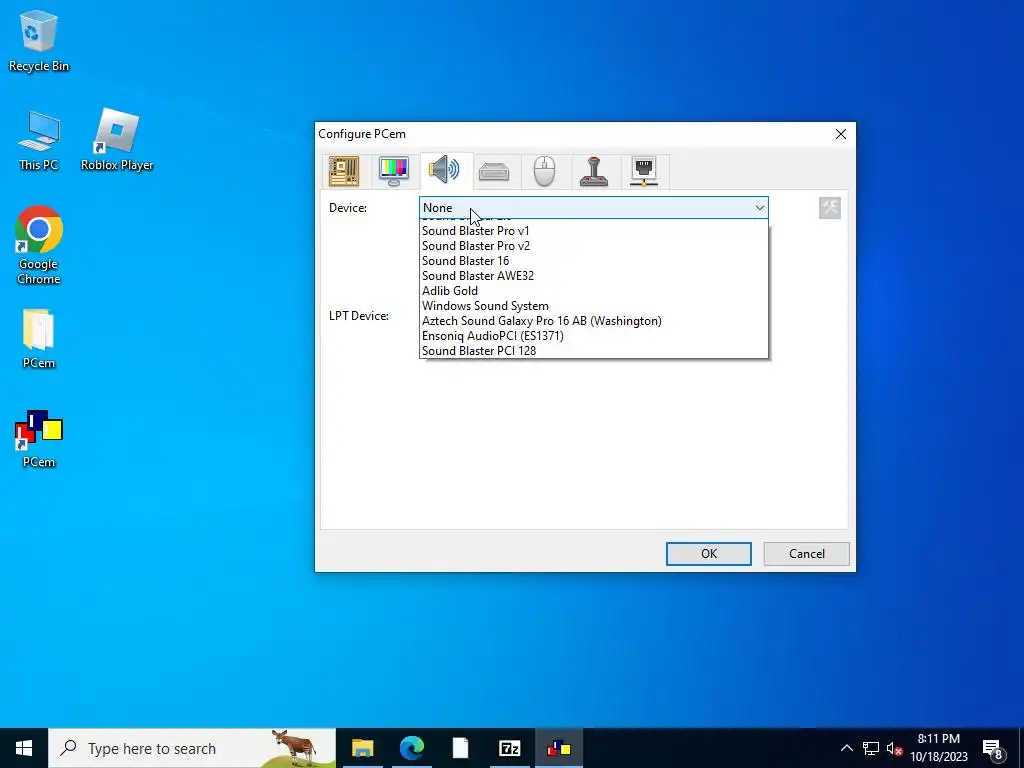This screenshot has width=1024, height=768.
Task: Pick Windows Sound System option
Action: pos(594,306)
